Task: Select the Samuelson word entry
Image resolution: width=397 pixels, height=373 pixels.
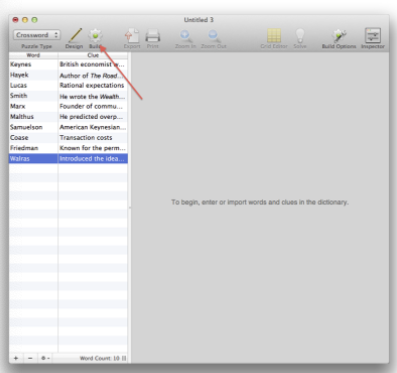Action: tap(26, 127)
